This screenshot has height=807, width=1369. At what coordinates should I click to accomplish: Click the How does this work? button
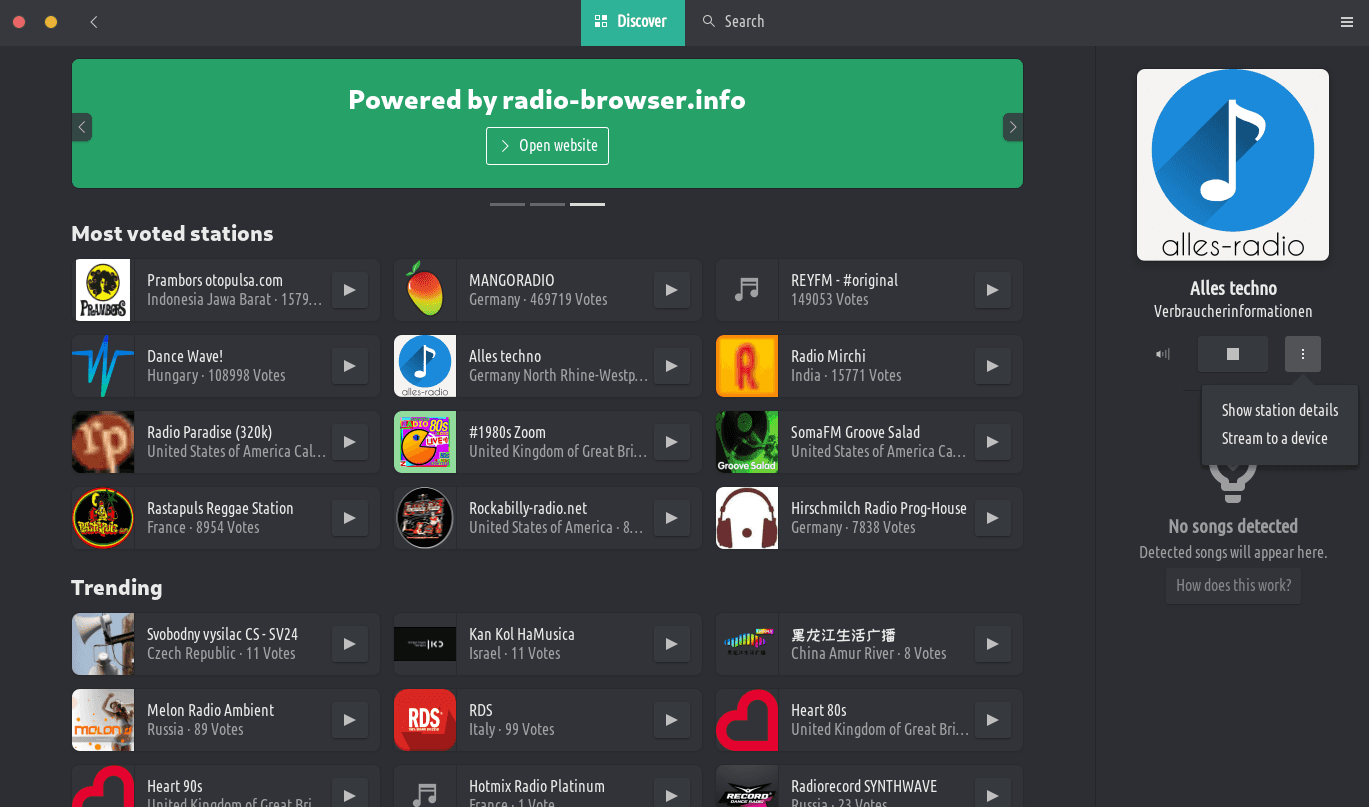(x=1233, y=586)
